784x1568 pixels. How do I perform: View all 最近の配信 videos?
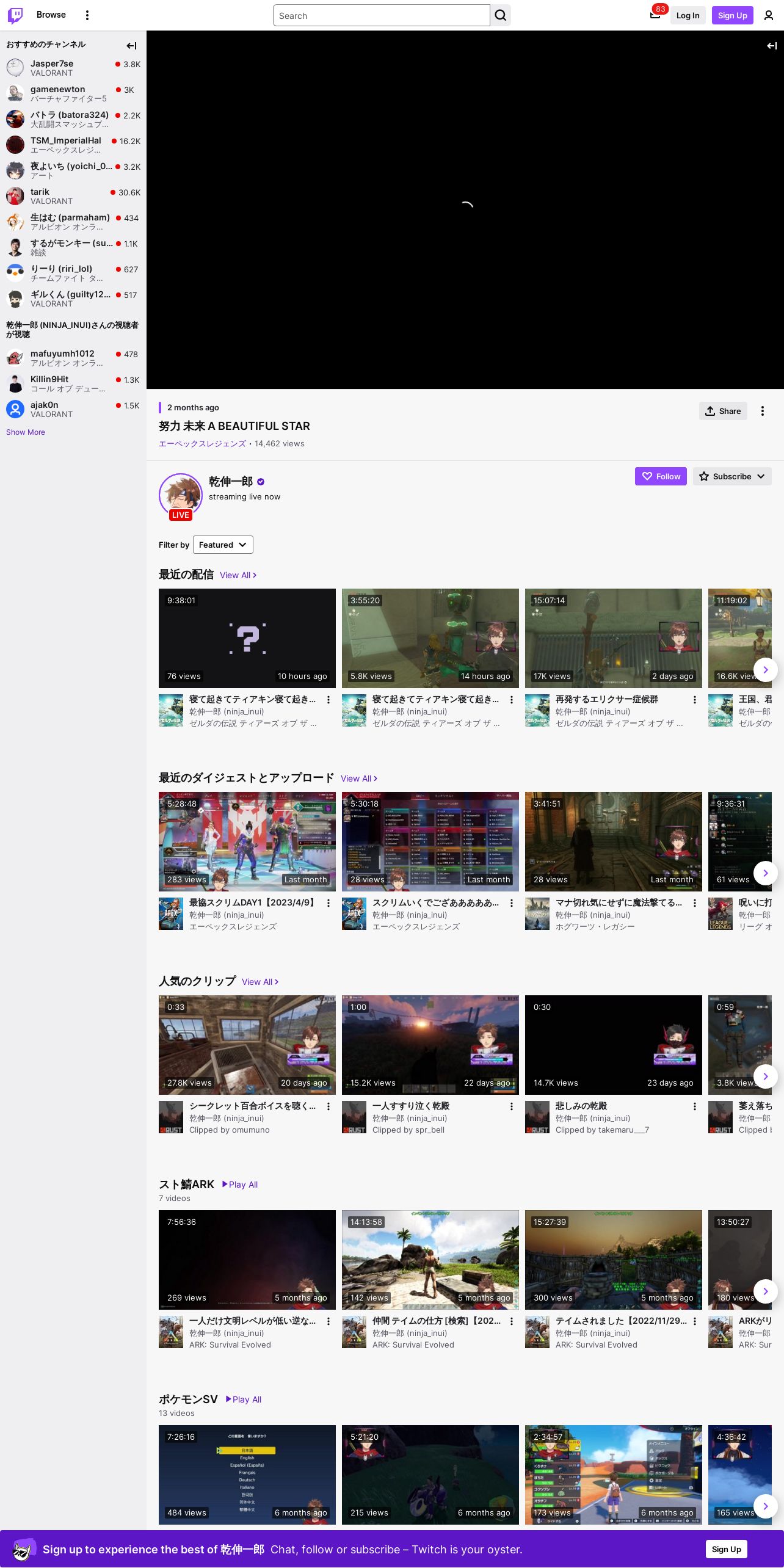(238, 575)
